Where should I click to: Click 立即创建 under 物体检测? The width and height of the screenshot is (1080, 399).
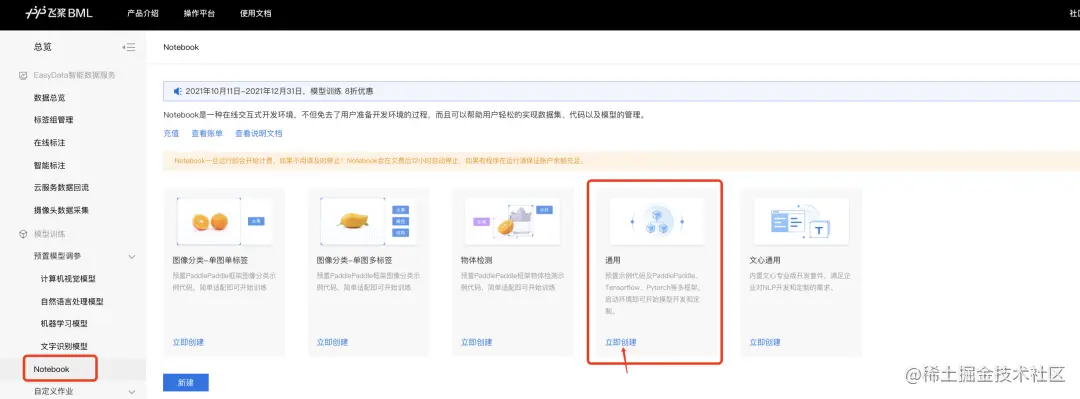477,342
